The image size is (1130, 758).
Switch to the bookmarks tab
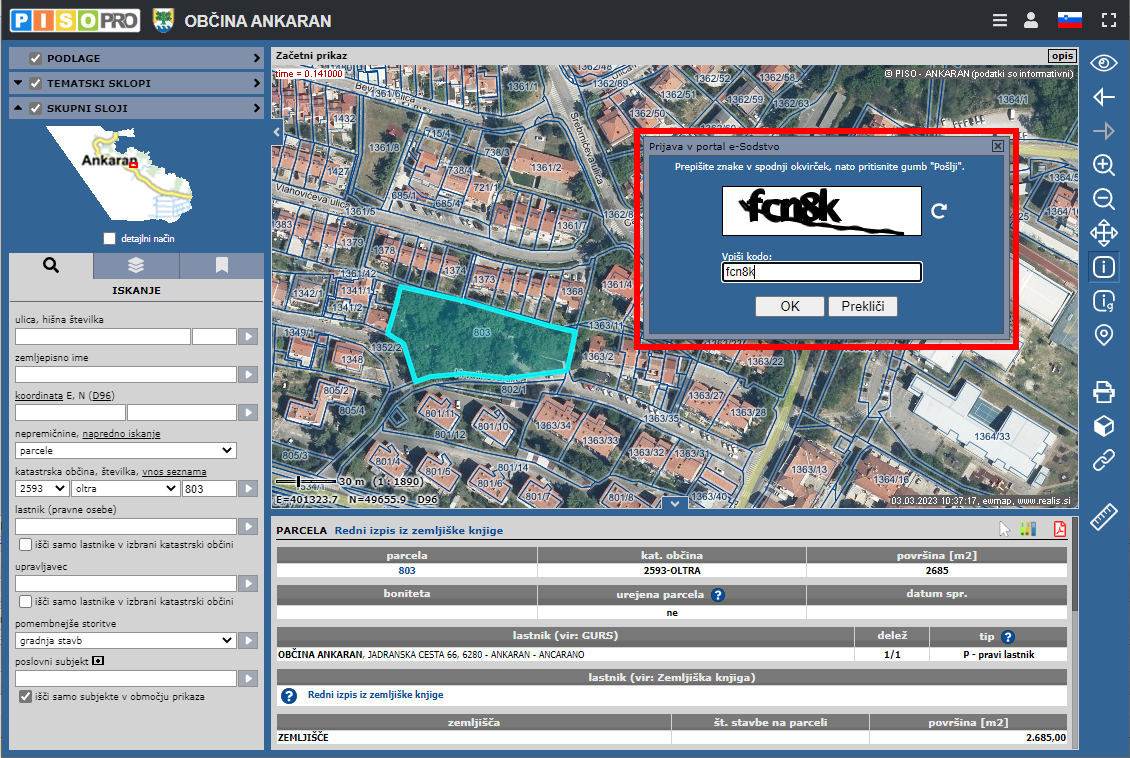pos(221,265)
